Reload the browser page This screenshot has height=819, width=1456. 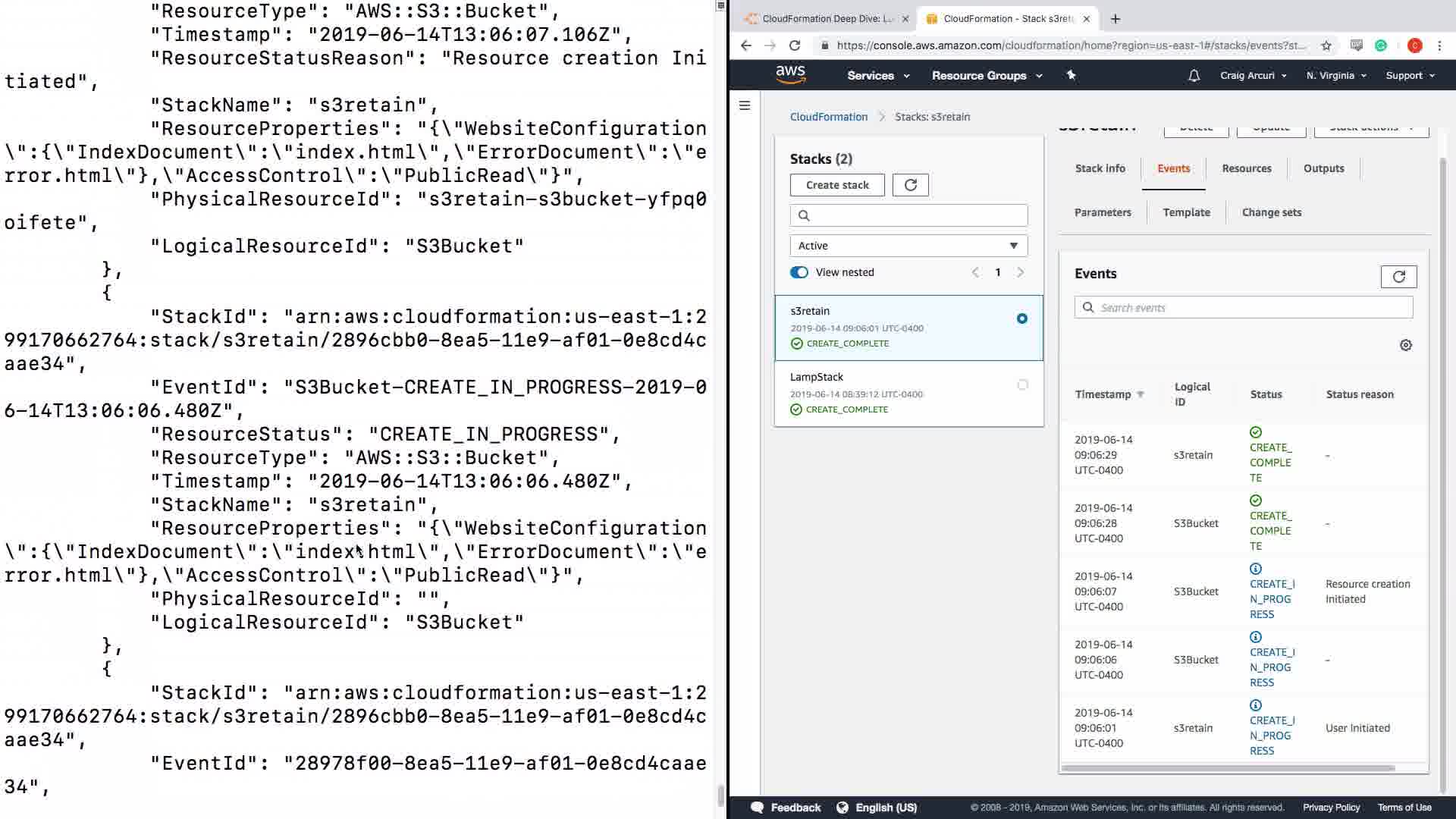tap(794, 45)
